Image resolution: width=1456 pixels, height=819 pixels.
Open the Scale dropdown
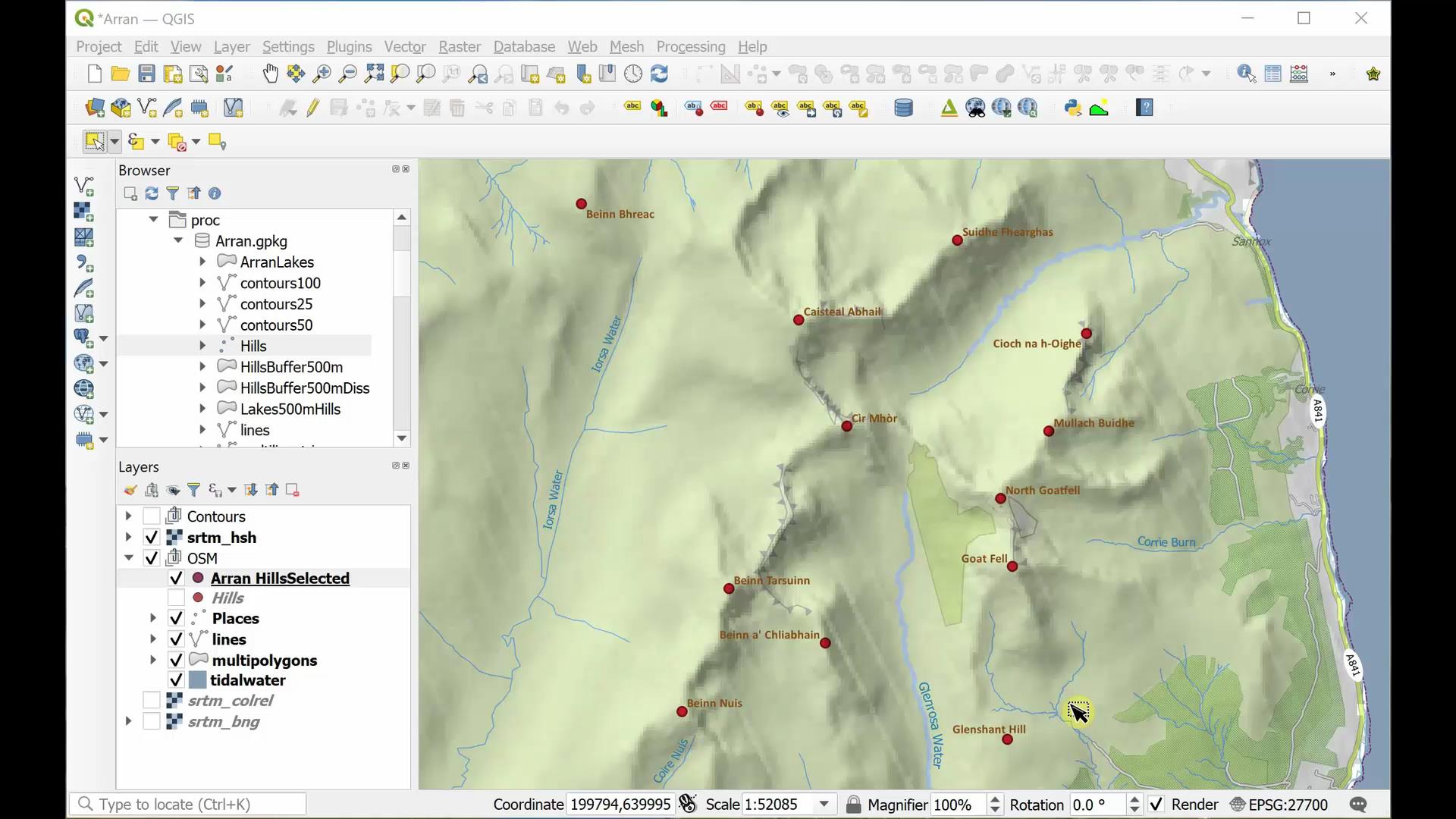tap(824, 805)
